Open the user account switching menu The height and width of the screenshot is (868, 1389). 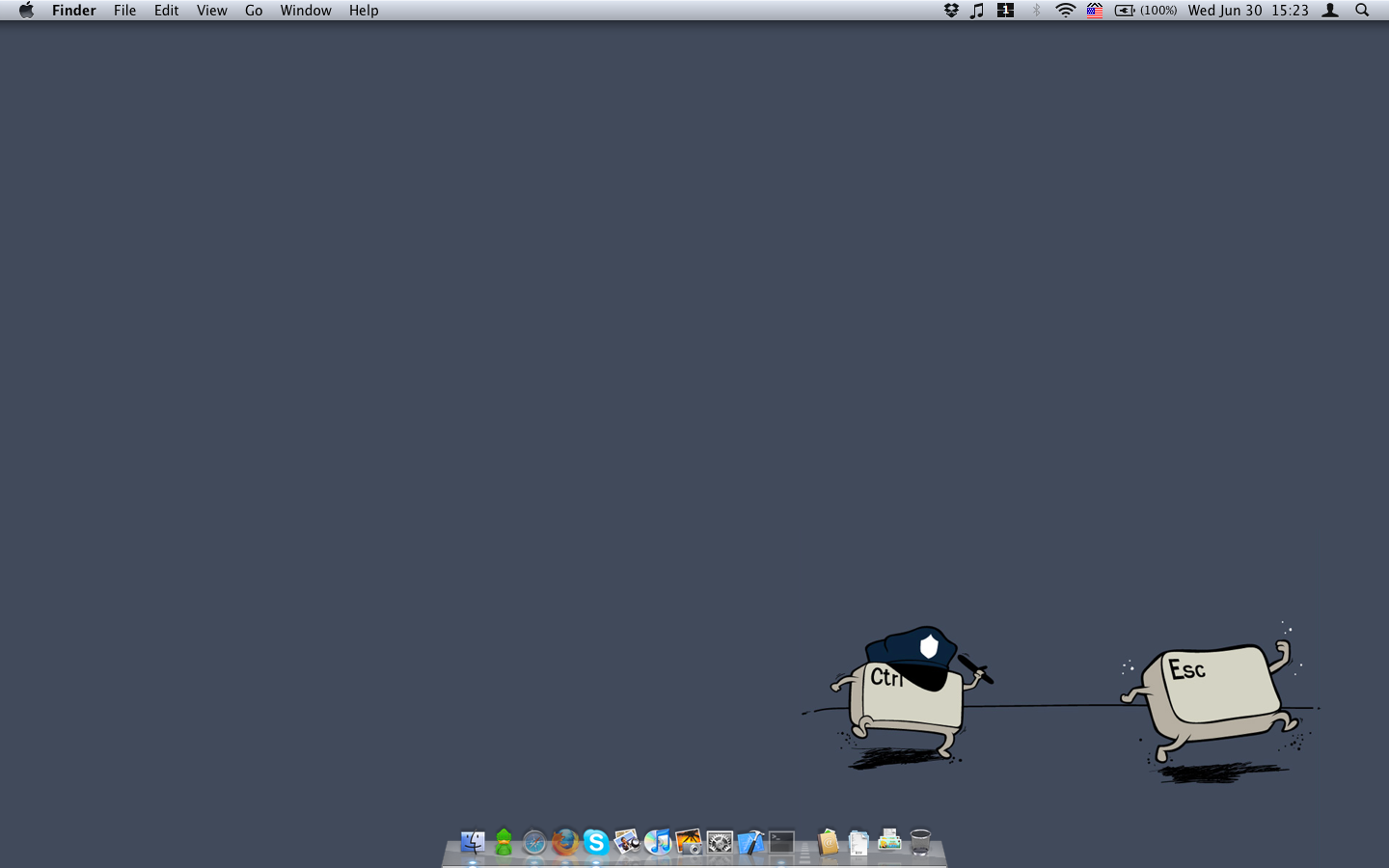click(1330, 11)
